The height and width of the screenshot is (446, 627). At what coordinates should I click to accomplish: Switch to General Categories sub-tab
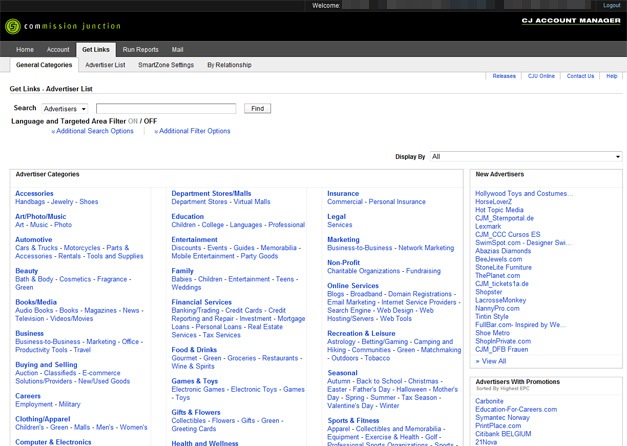[x=44, y=65]
